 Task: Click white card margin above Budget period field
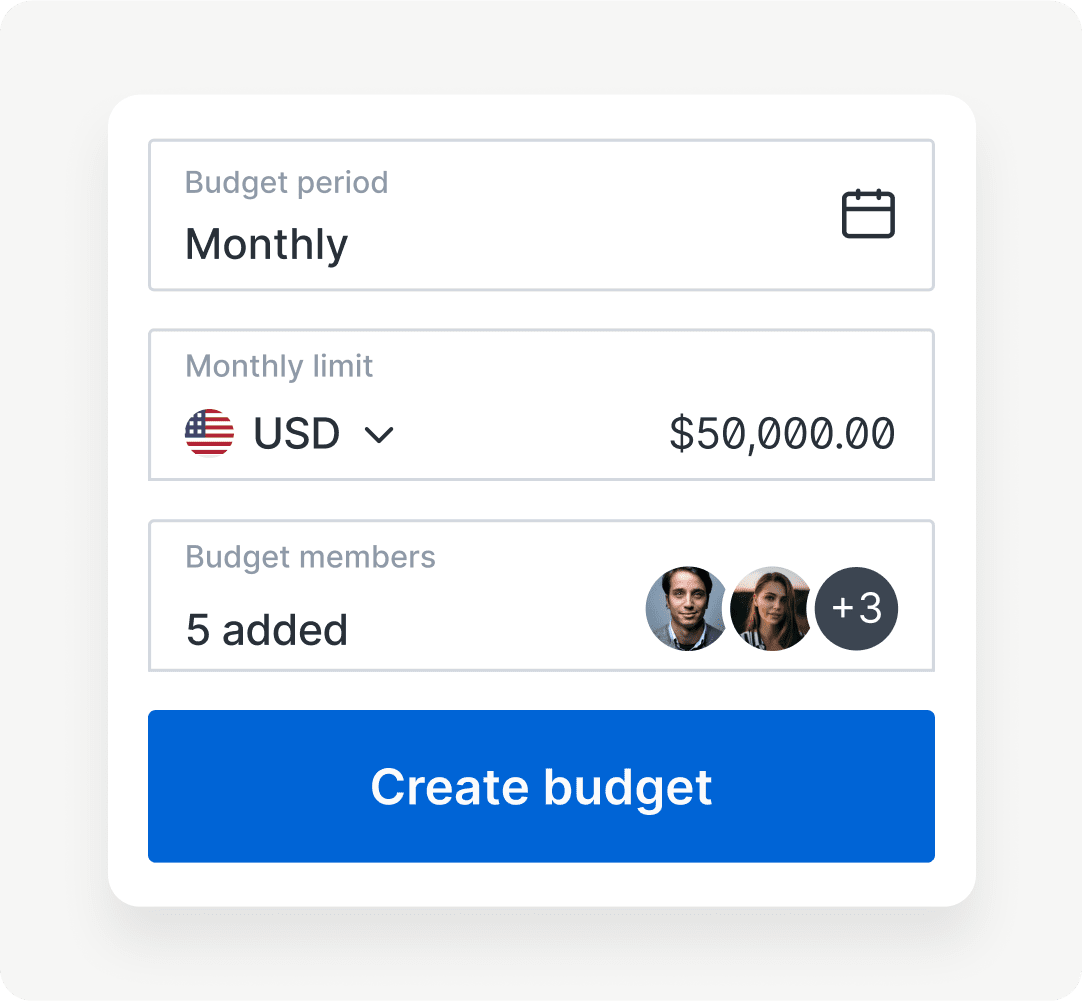[x=540, y=117]
